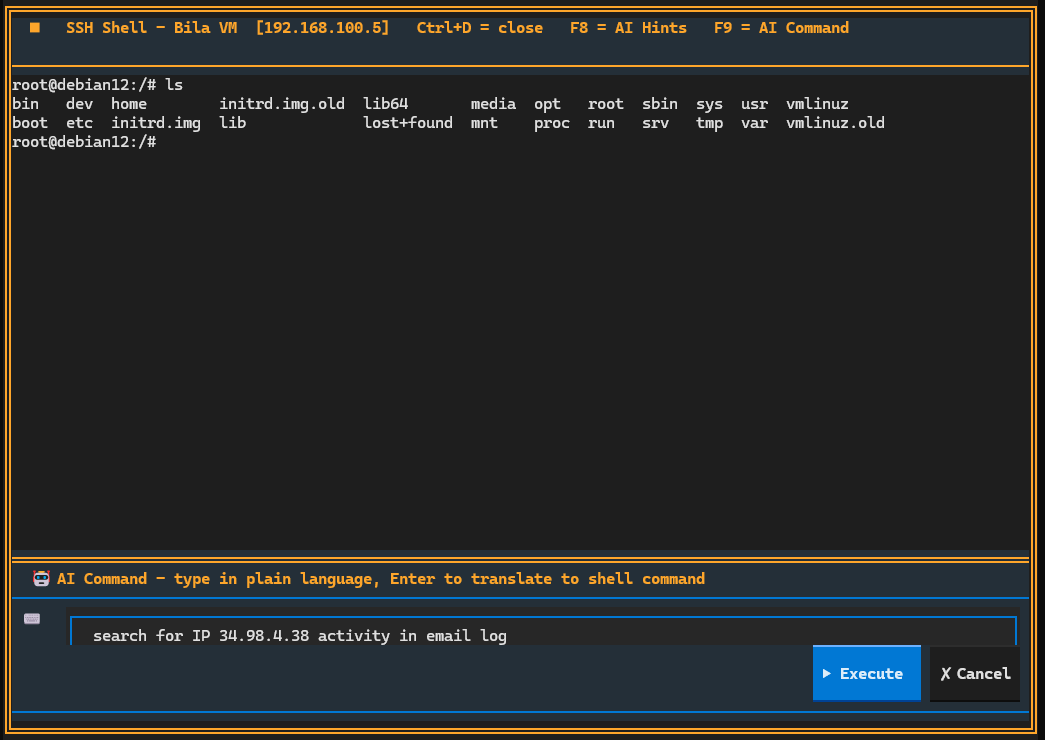The width and height of the screenshot is (1045, 740).
Task: Select the F8 = AI Hints header item
Action: click(628, 28)
